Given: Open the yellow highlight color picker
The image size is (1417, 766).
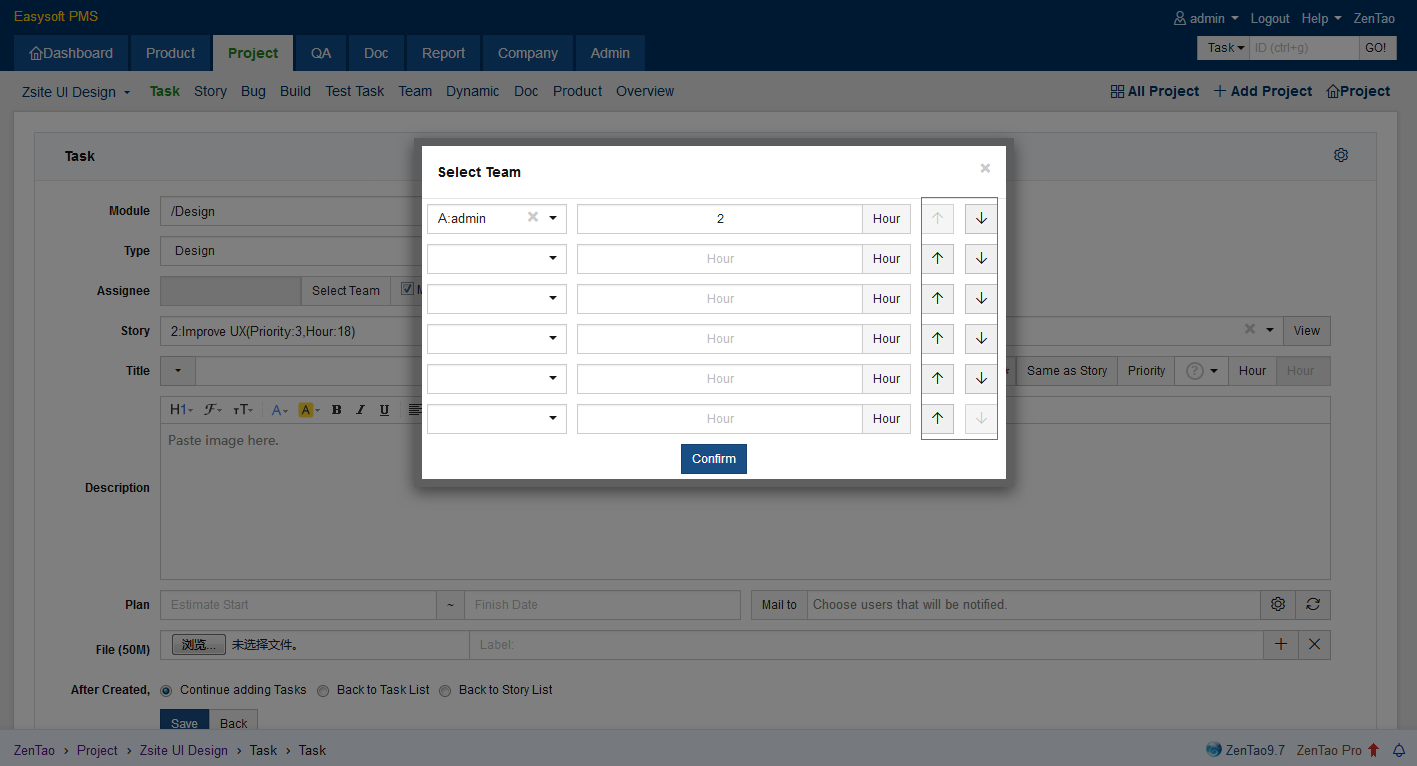Looking at the screenshot, I should [x=308, y=410].
